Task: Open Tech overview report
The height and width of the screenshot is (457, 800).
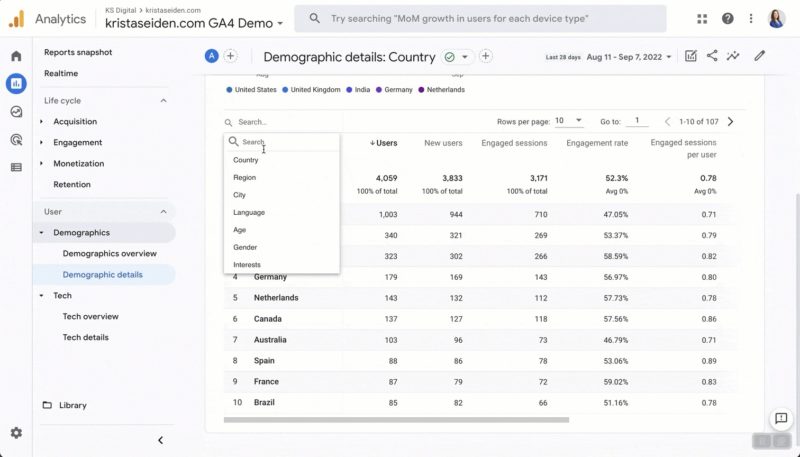Action: pyautogui.click(x=91, y=317)
